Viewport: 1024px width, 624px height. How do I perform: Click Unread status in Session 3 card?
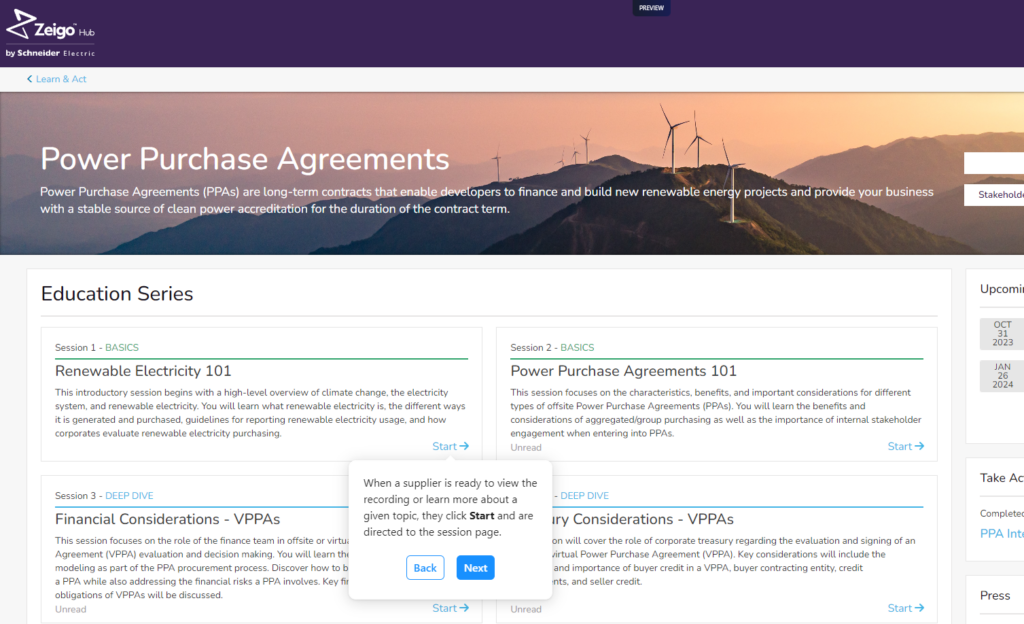click(x=71, y=610)
